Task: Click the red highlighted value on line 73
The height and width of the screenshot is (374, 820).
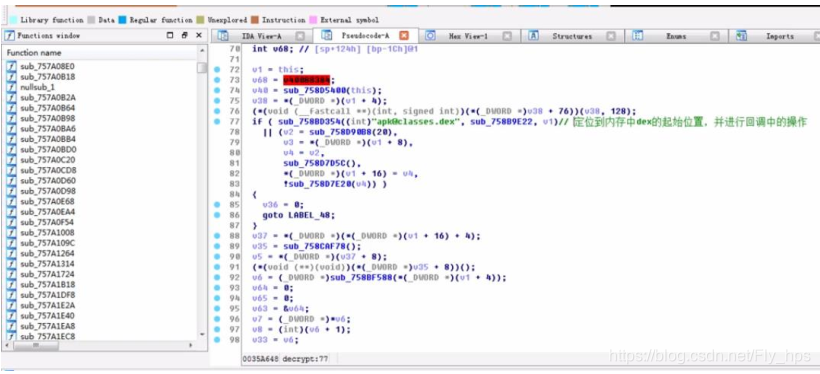Action: point(306,80)
